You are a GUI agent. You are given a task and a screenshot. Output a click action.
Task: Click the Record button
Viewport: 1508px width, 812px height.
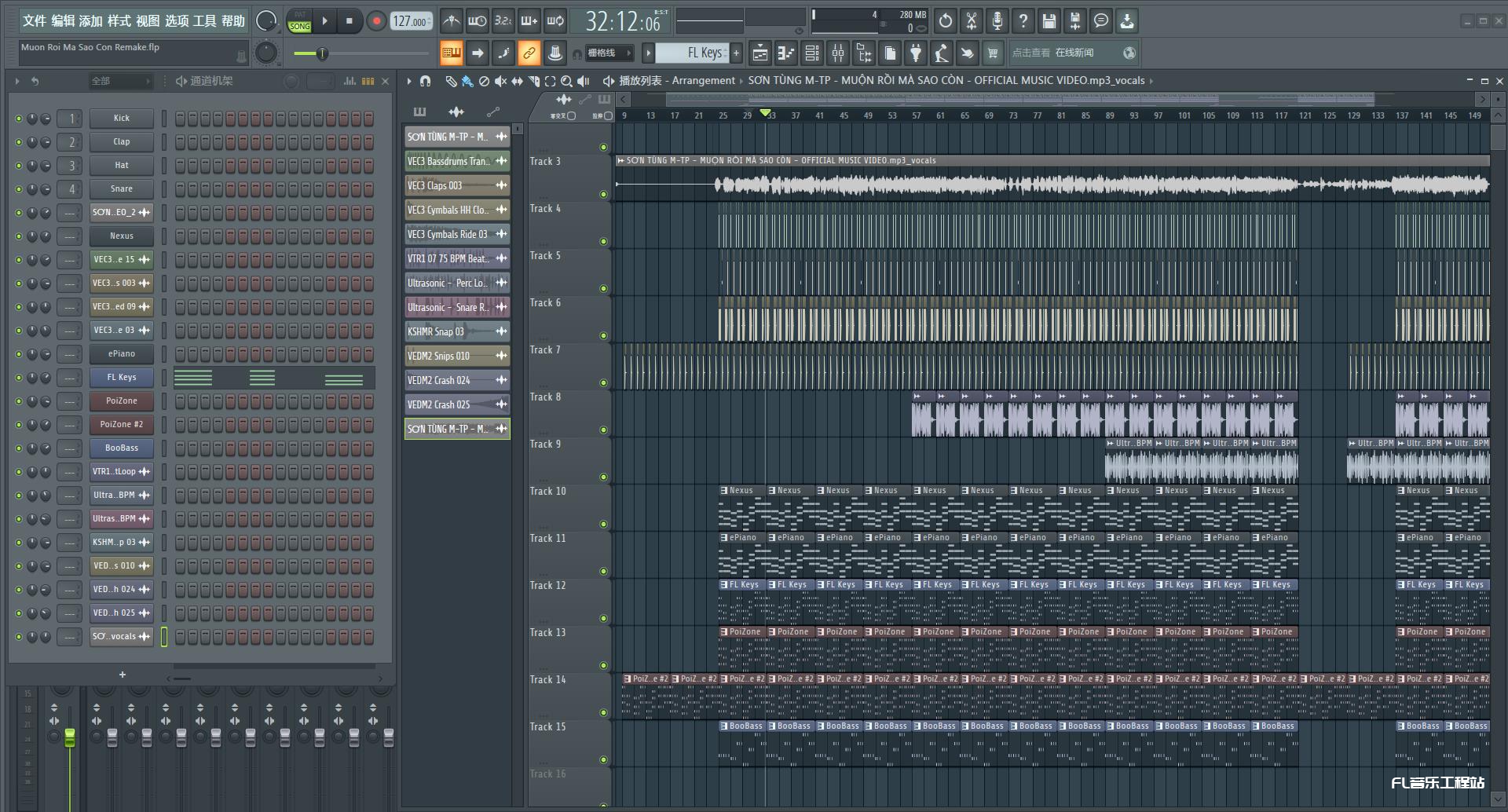tap(376, 21)
